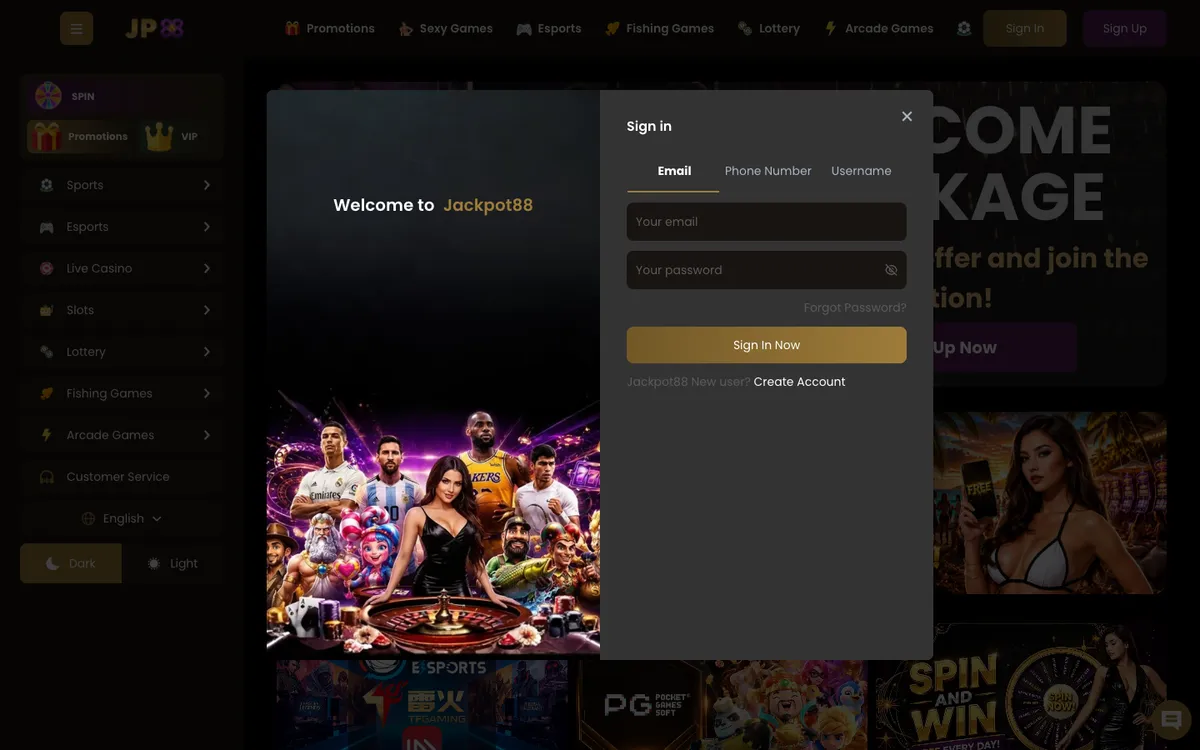
Task: Click the header Sign Up button
Action: [1125, 29]
